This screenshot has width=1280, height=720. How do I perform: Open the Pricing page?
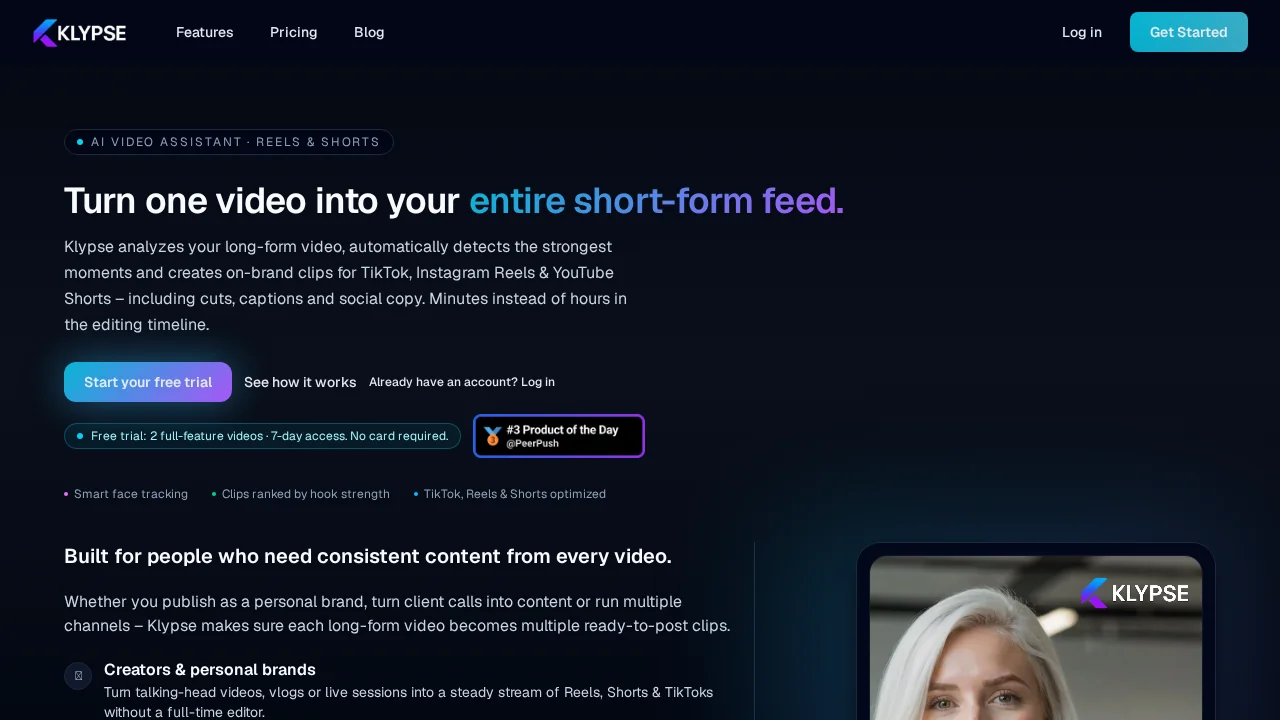click(293, 32)
